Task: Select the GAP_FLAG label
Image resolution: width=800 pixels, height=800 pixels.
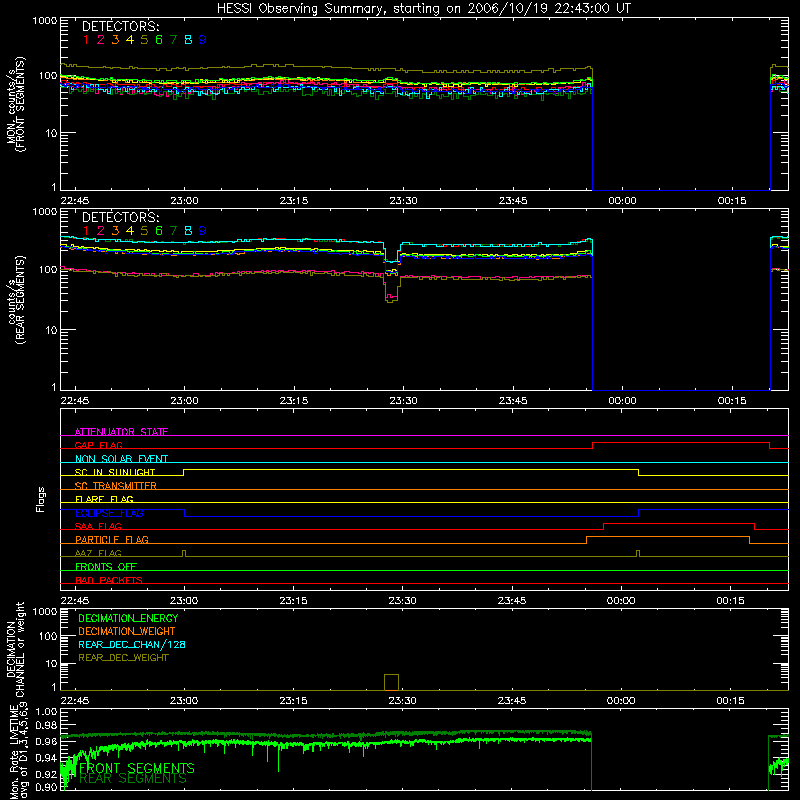Action: click(x=99, y=445)
